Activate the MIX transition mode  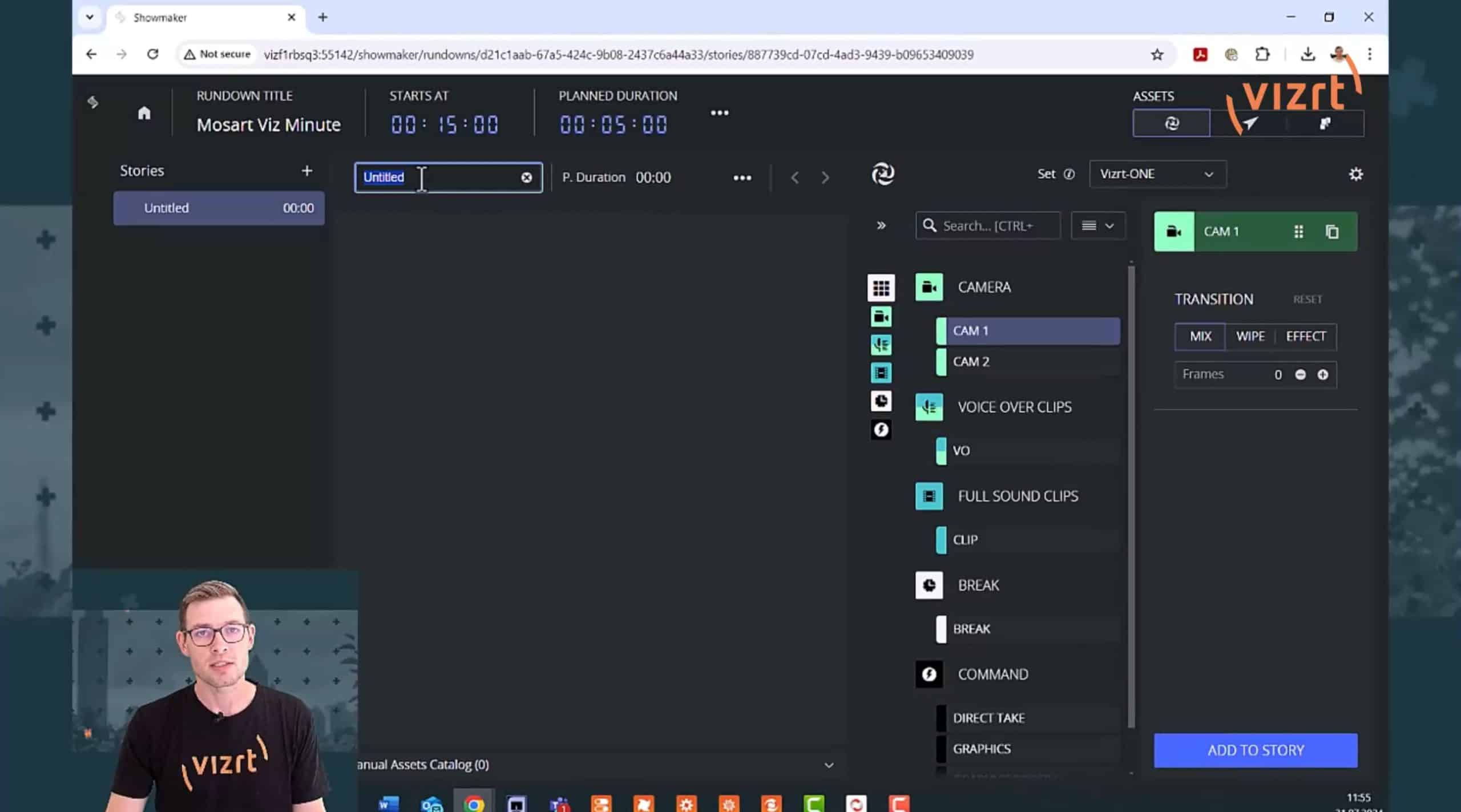[1199, 337]
